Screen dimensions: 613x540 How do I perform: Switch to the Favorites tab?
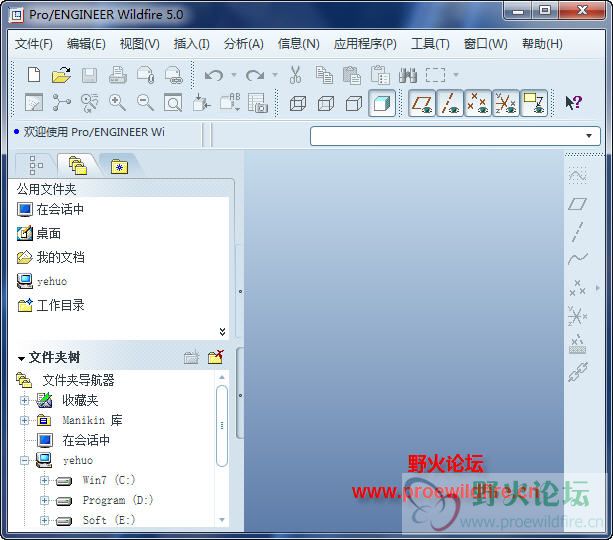tap(119, 166)
